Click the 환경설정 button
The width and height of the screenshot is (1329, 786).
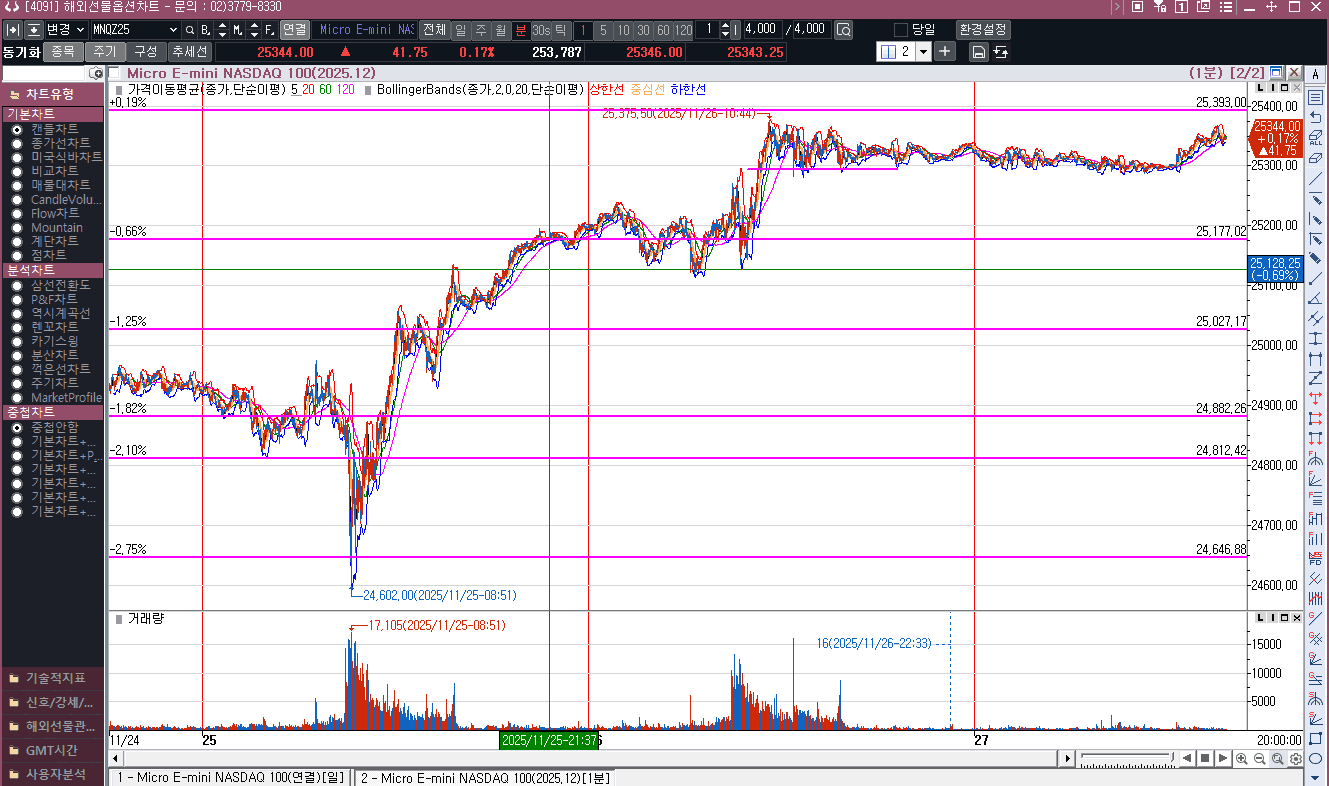982,30
